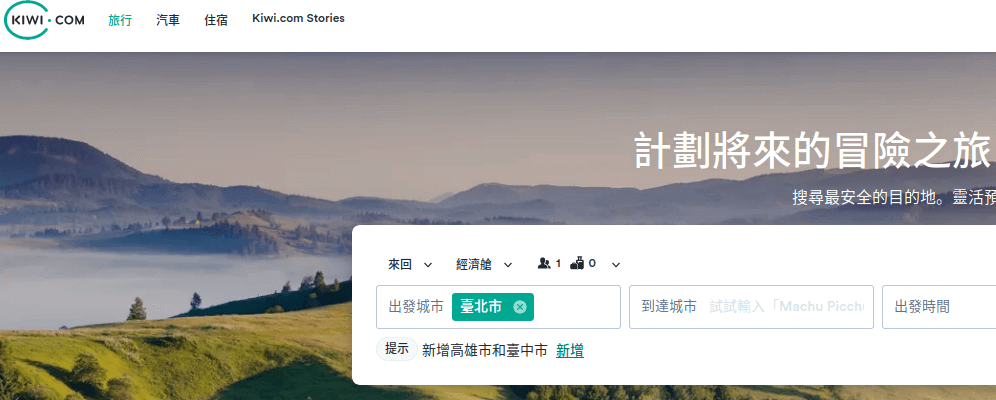Click the 提示 hint badge
Screen dimensions: 996x400
coord(397,349)
